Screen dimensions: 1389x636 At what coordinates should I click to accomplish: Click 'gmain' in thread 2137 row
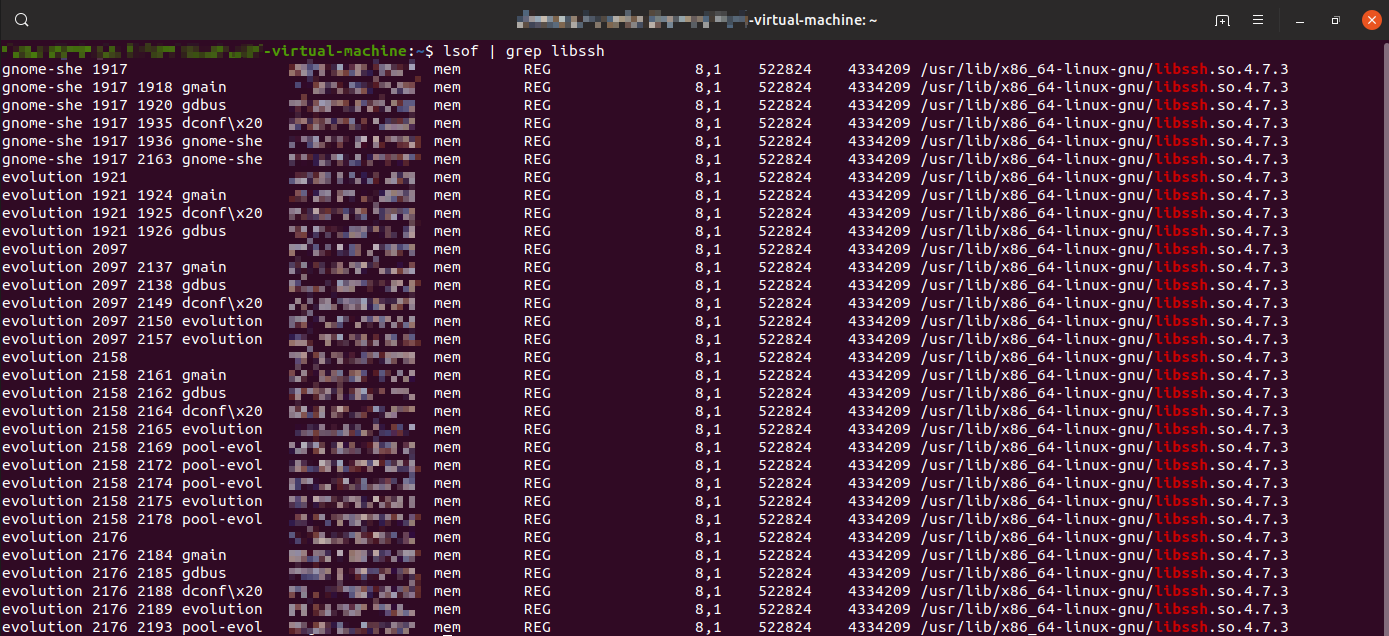point(204,267)
